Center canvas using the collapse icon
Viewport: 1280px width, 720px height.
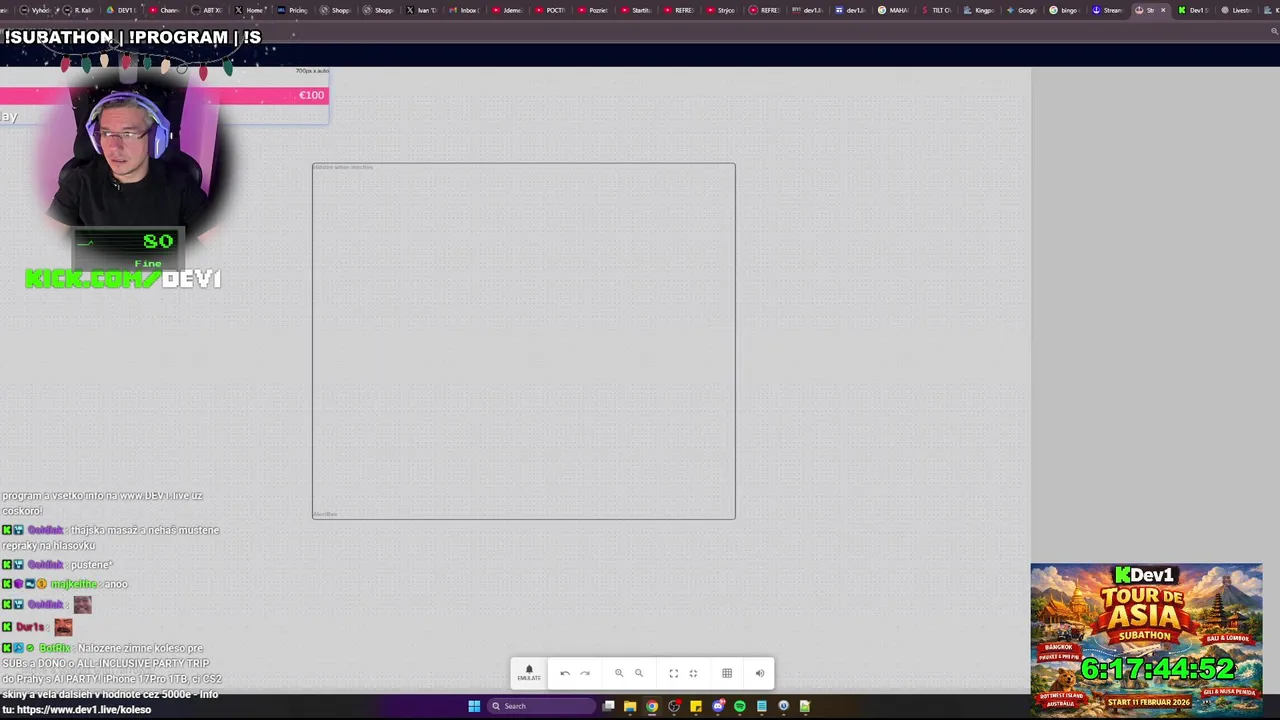tap(693, 673)
